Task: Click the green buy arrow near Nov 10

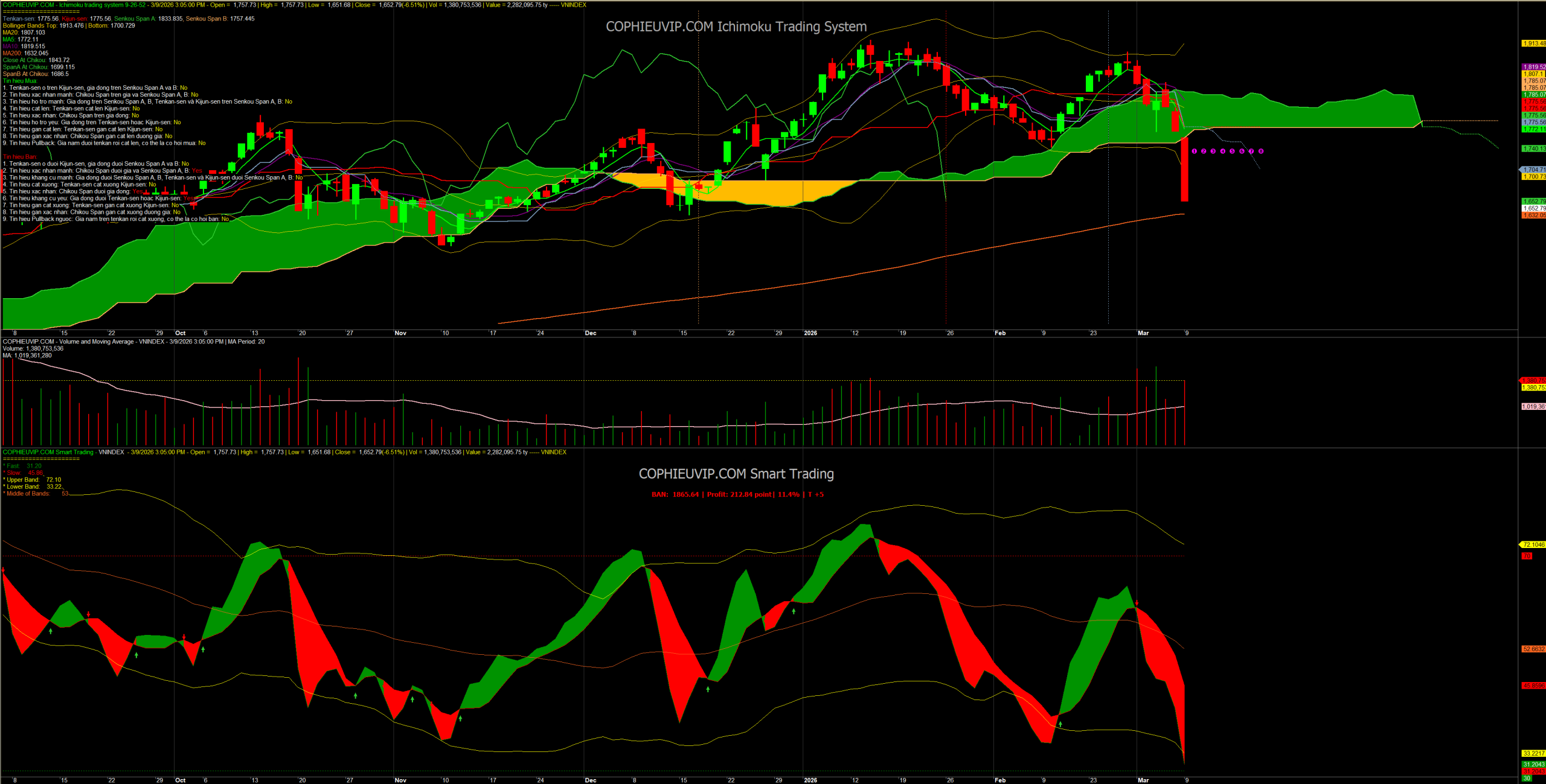Action: coord(460,718)
